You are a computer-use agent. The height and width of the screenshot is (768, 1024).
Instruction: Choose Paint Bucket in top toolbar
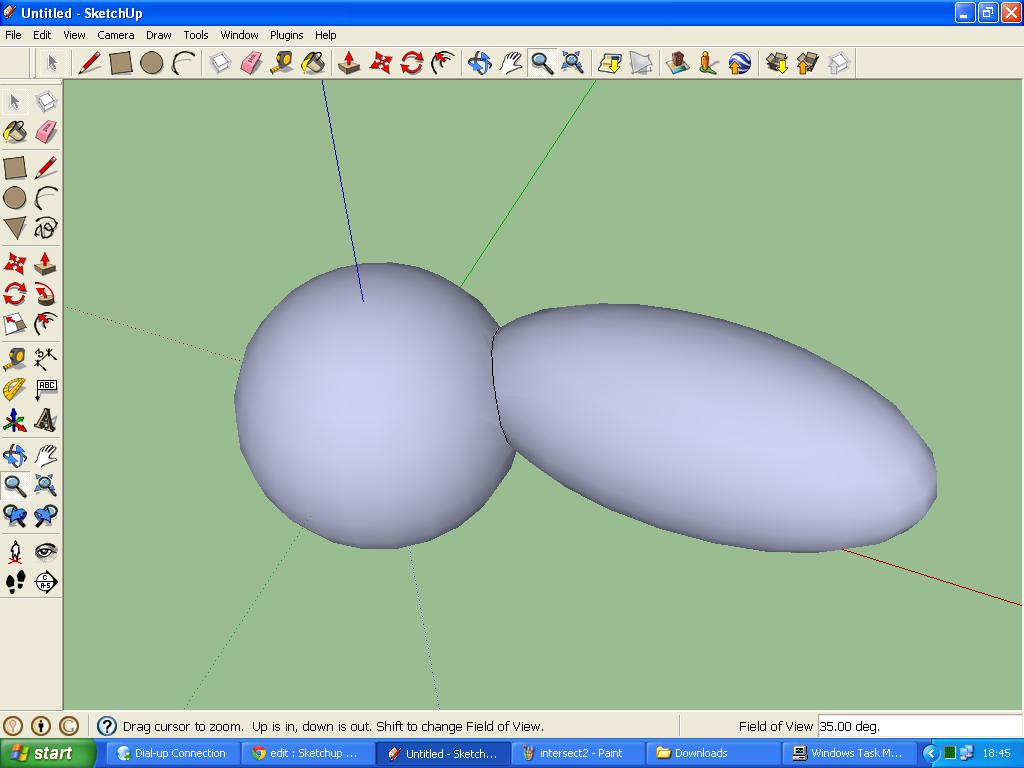click(x=313, y=63)
